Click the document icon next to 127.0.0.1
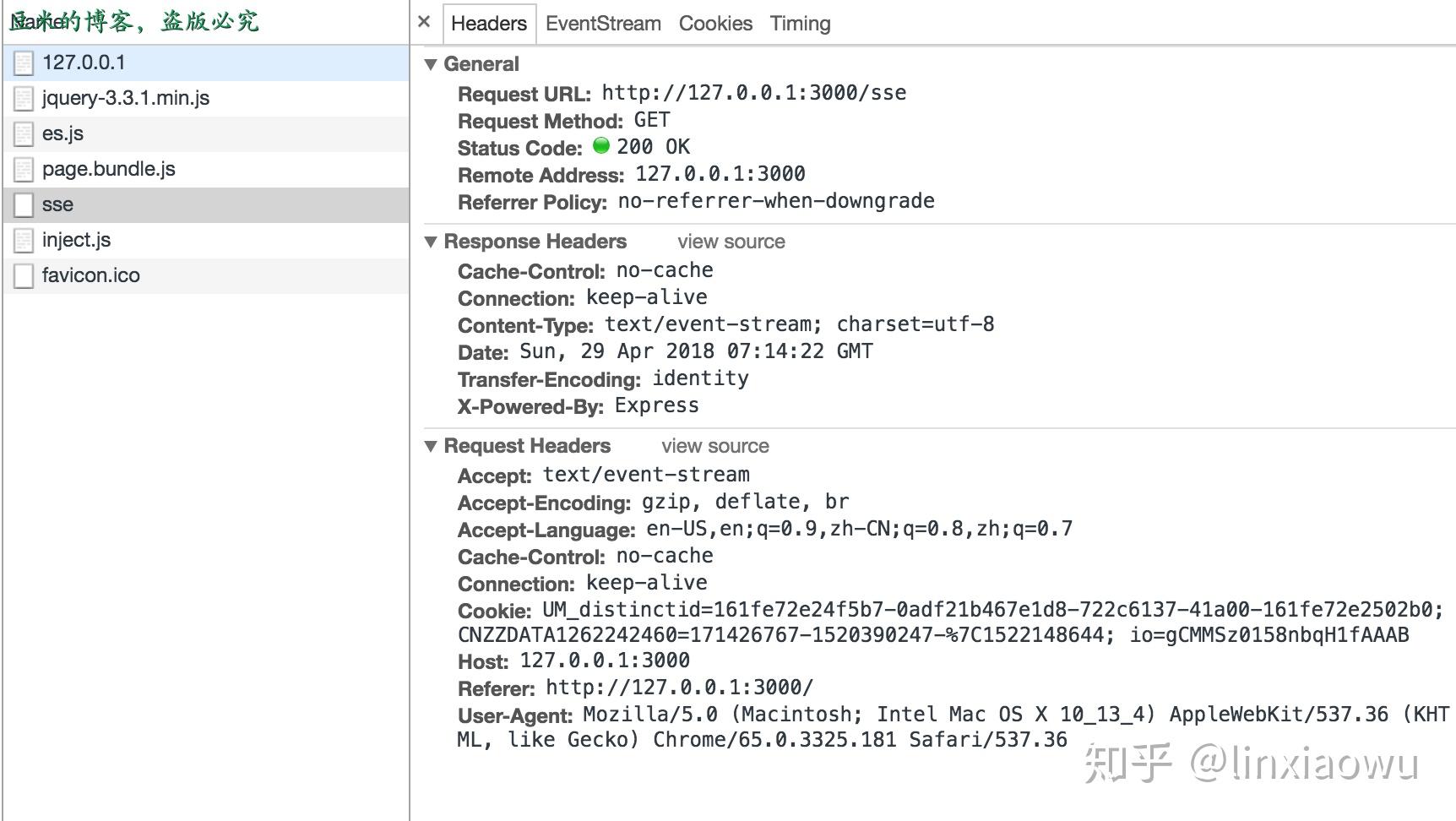The image size is (1456, 821). point(23,62)
